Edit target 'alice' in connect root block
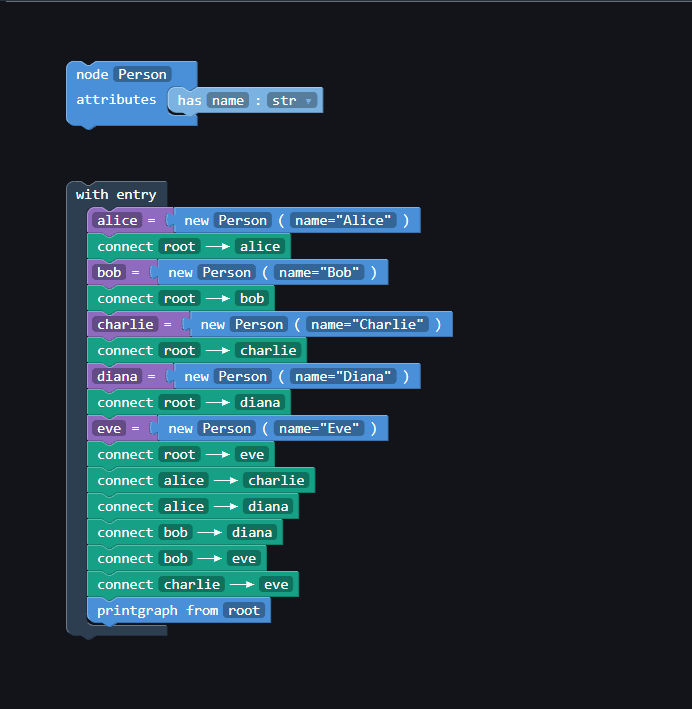 pos(260,246)
